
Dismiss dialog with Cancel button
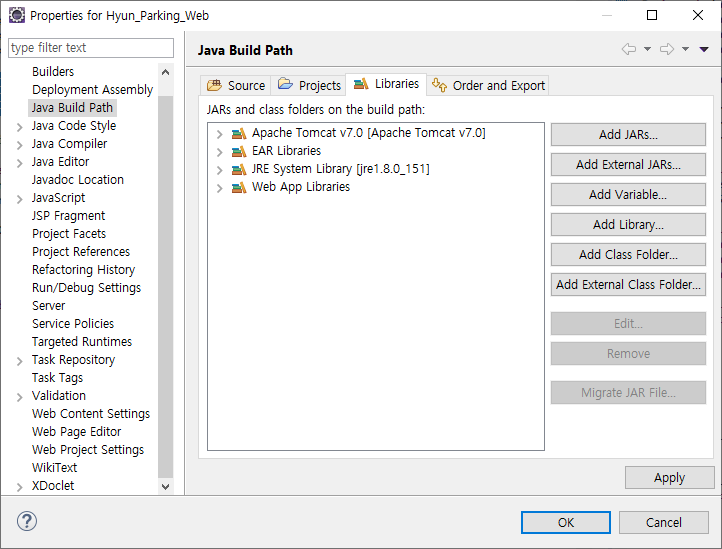point(664,522)
